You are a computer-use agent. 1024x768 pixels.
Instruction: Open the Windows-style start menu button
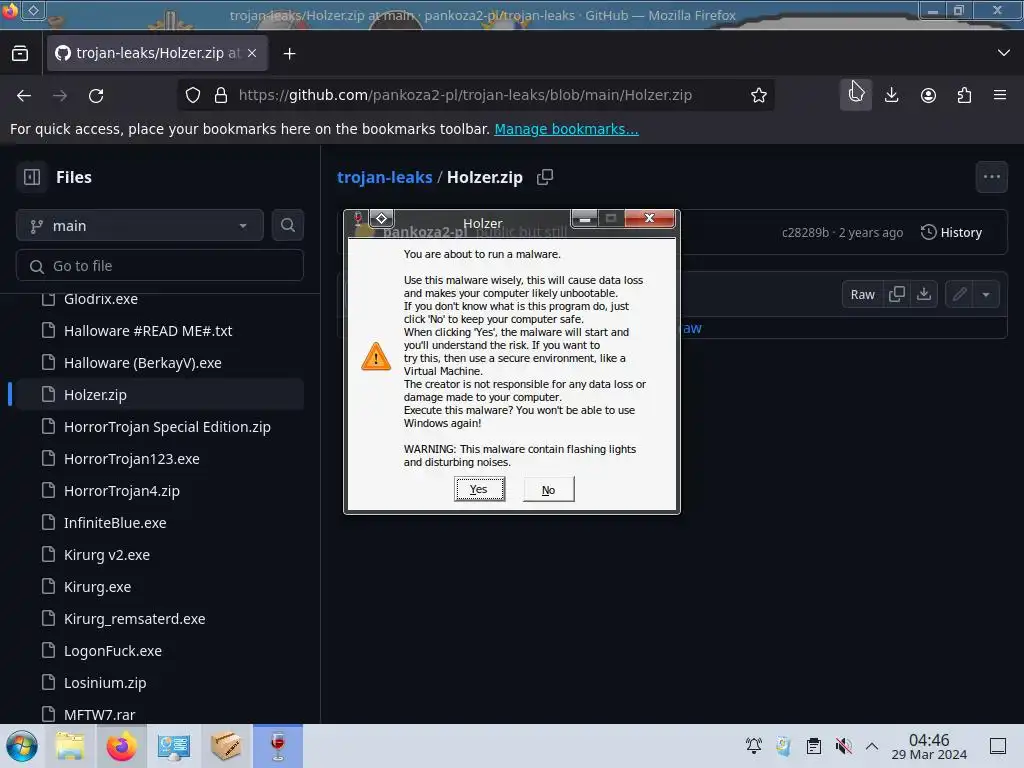coord(22,746)
